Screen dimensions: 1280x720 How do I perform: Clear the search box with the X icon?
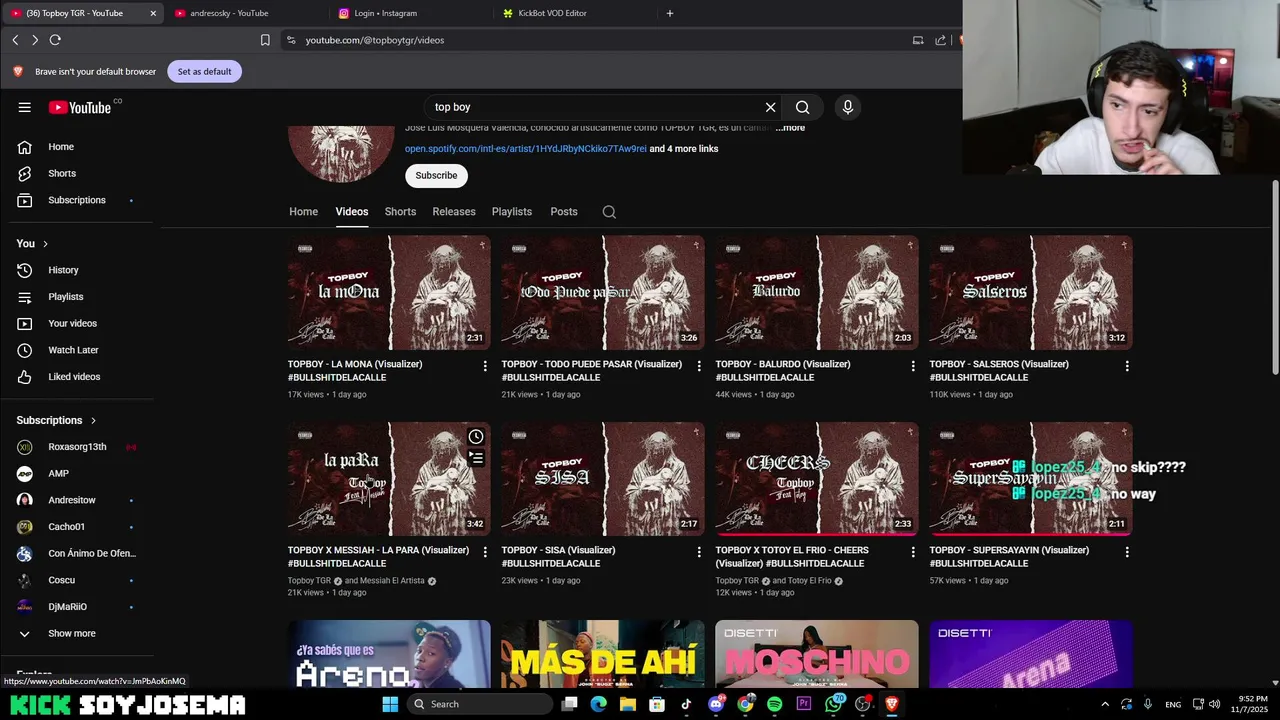point(770,107)
